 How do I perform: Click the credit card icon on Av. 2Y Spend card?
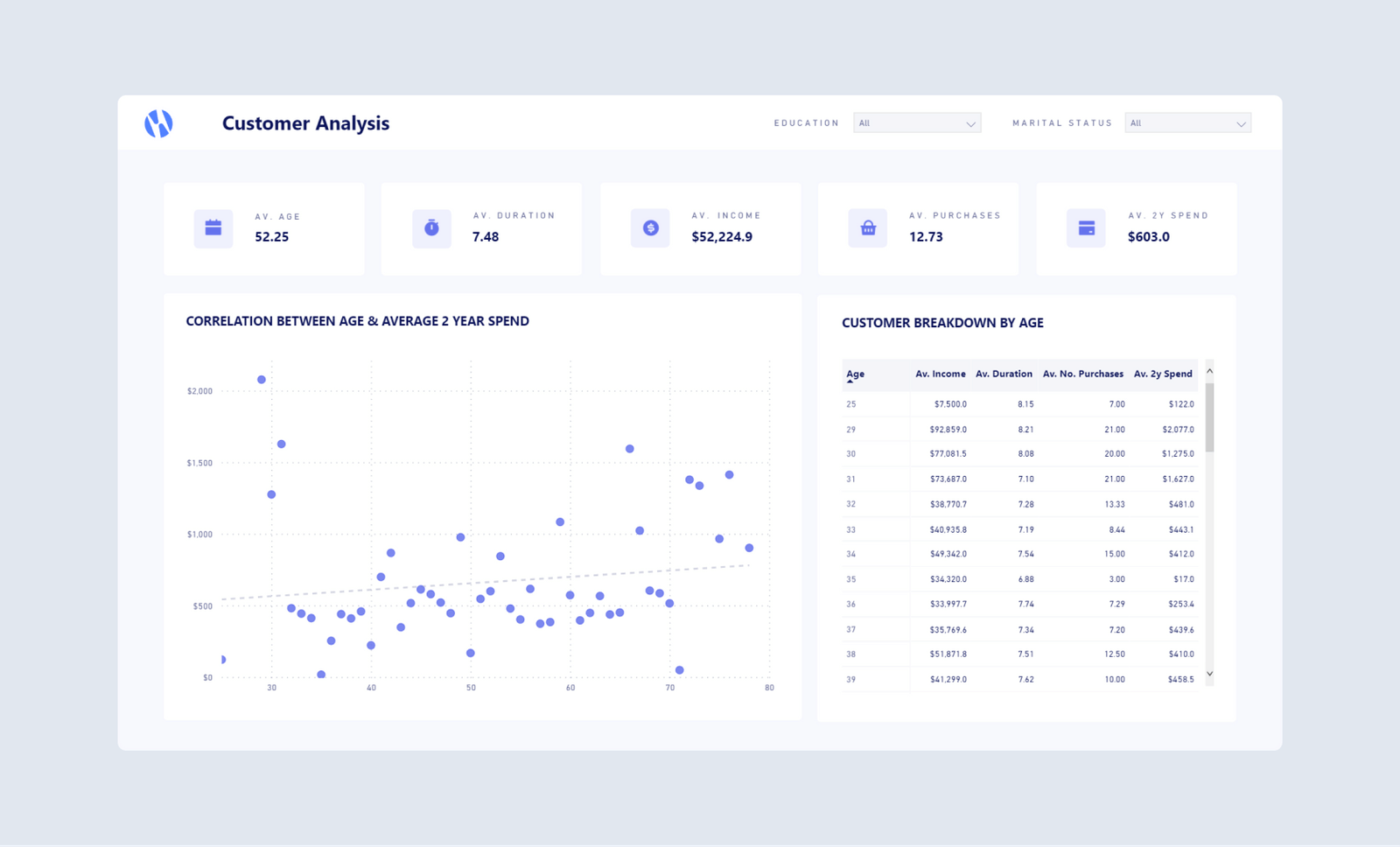click(x=1085, y=227)
